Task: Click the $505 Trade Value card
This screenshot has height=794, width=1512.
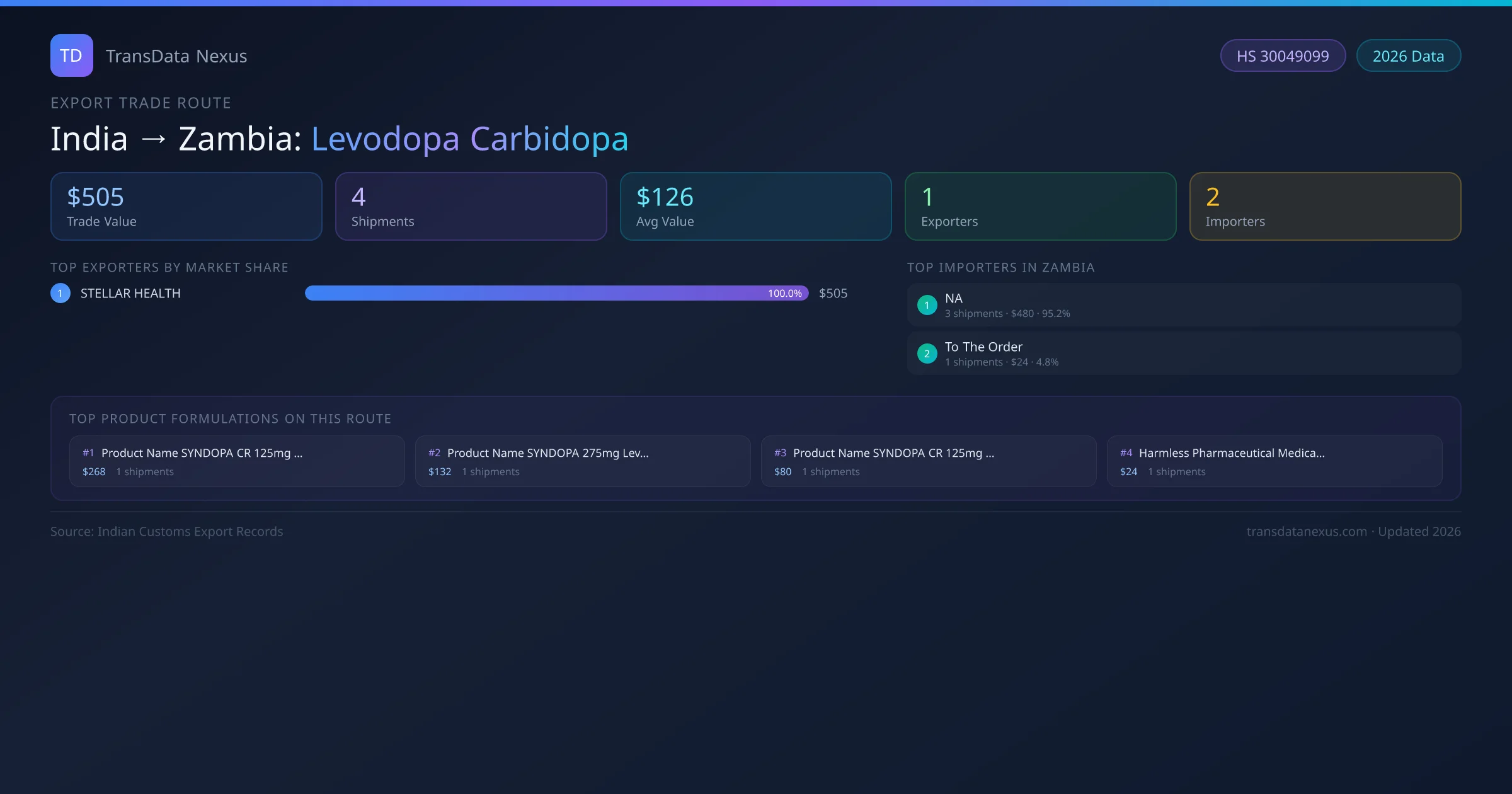Action: coord(186,207)
